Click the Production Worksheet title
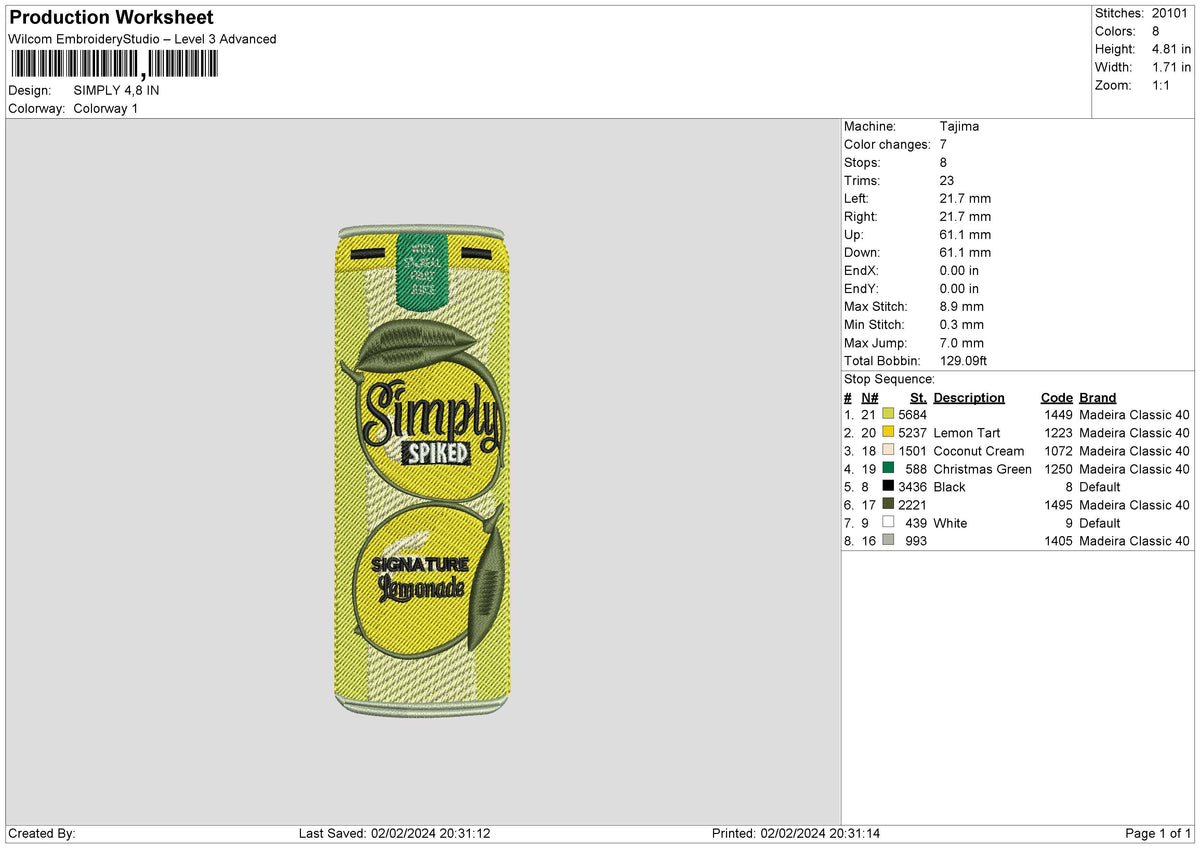 pos(111,18)
